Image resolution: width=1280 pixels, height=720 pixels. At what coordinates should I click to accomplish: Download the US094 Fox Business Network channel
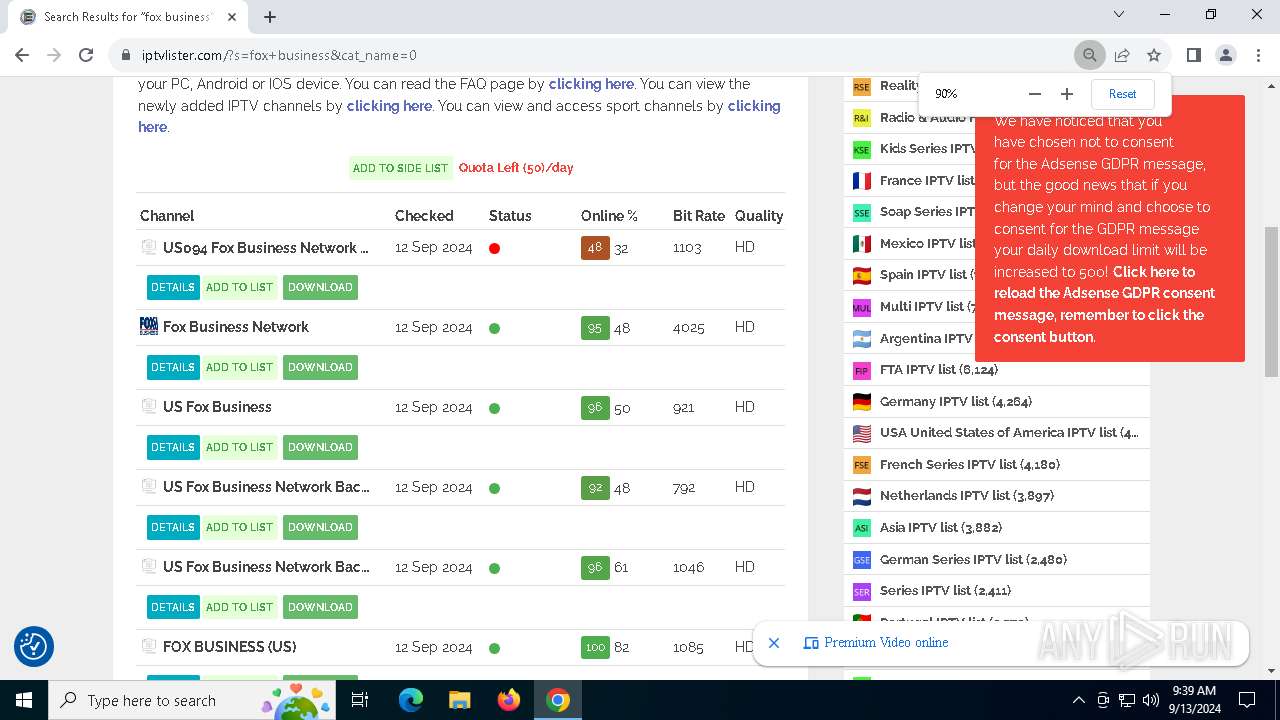(x=320, y=287)
